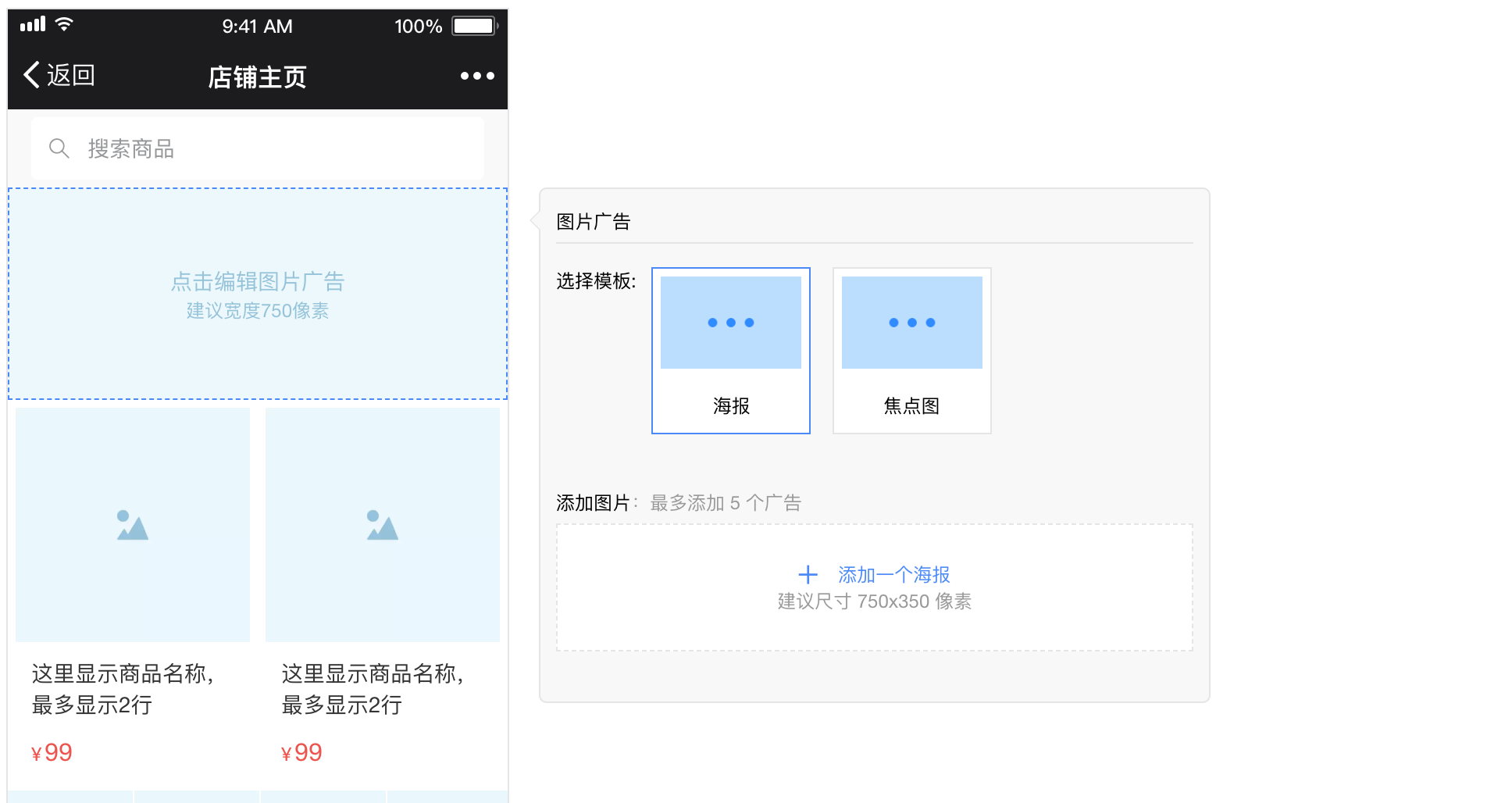Image resolution: width=1512 pixels, height=803 pixels.
Task: Click the second product image placeholder
Action: tap(383, 525)
